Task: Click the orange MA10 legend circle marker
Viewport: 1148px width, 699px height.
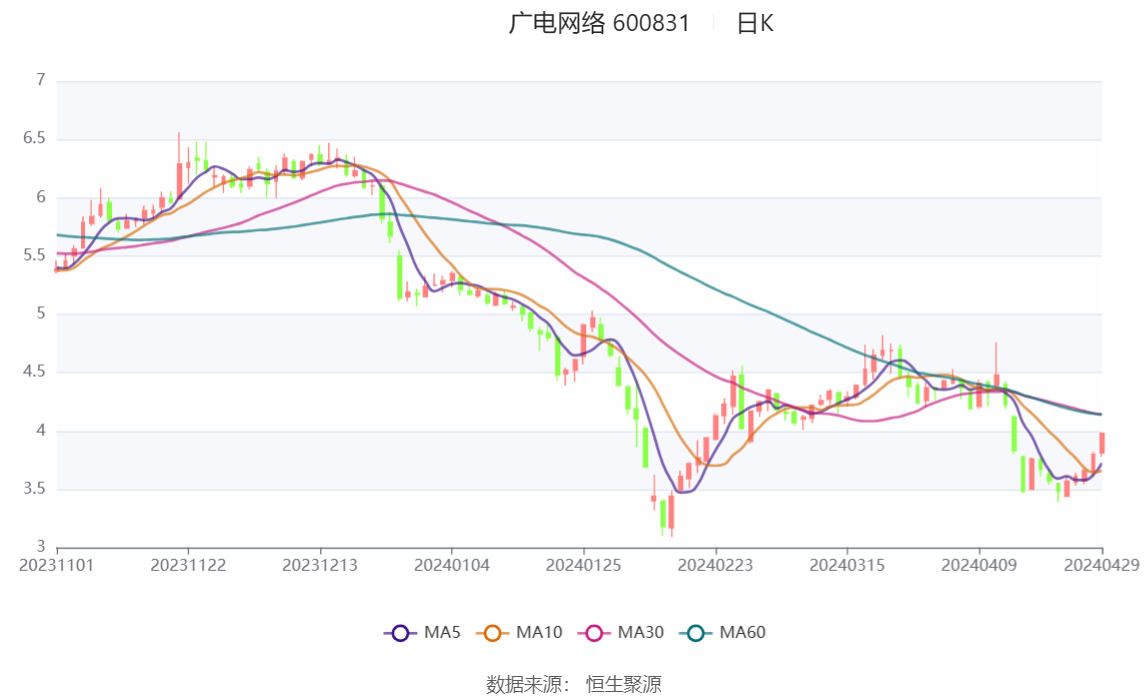Action: 492,633
